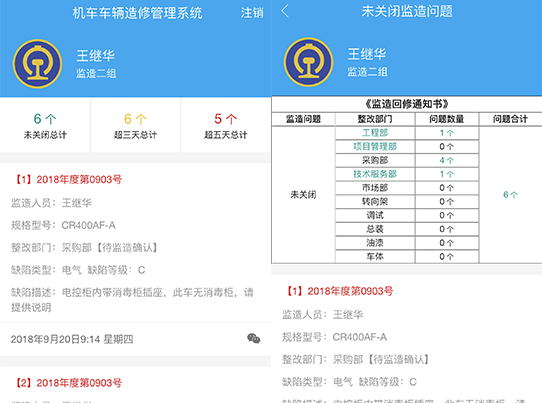Select 项目管理部 department link
The image size is (542, 403).
[375, 147]
